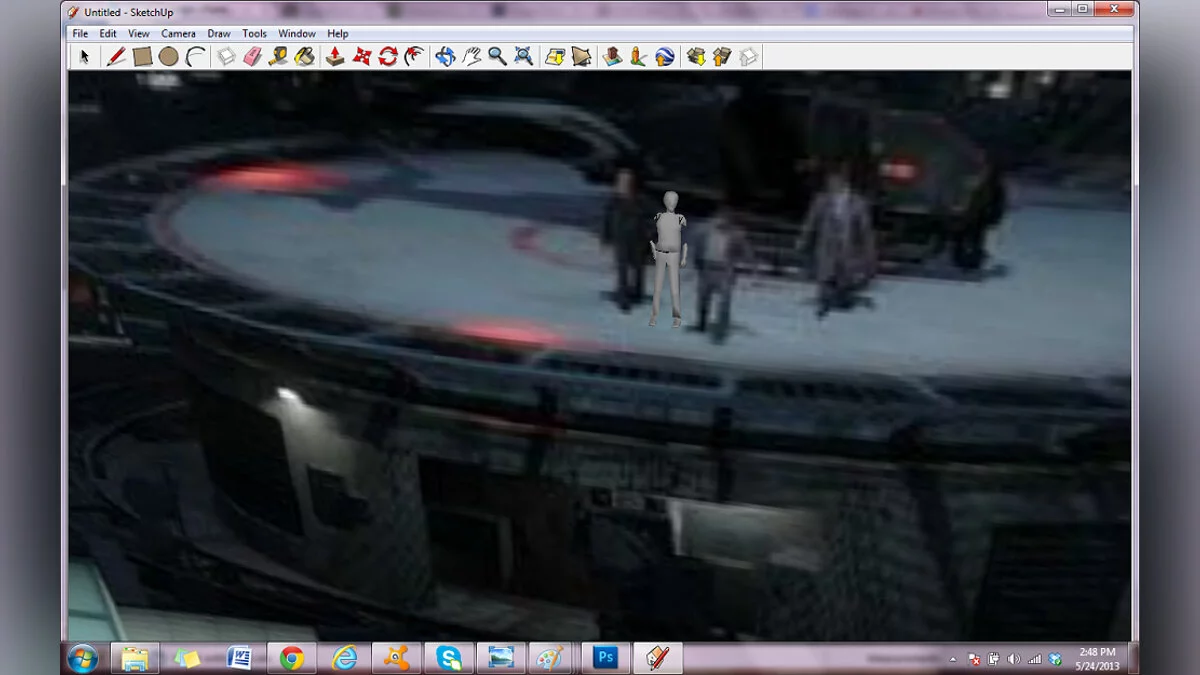Viewport: 1200px width, 675px height.
Task: Select the Arc tool
Action: [x=195, y=57]
